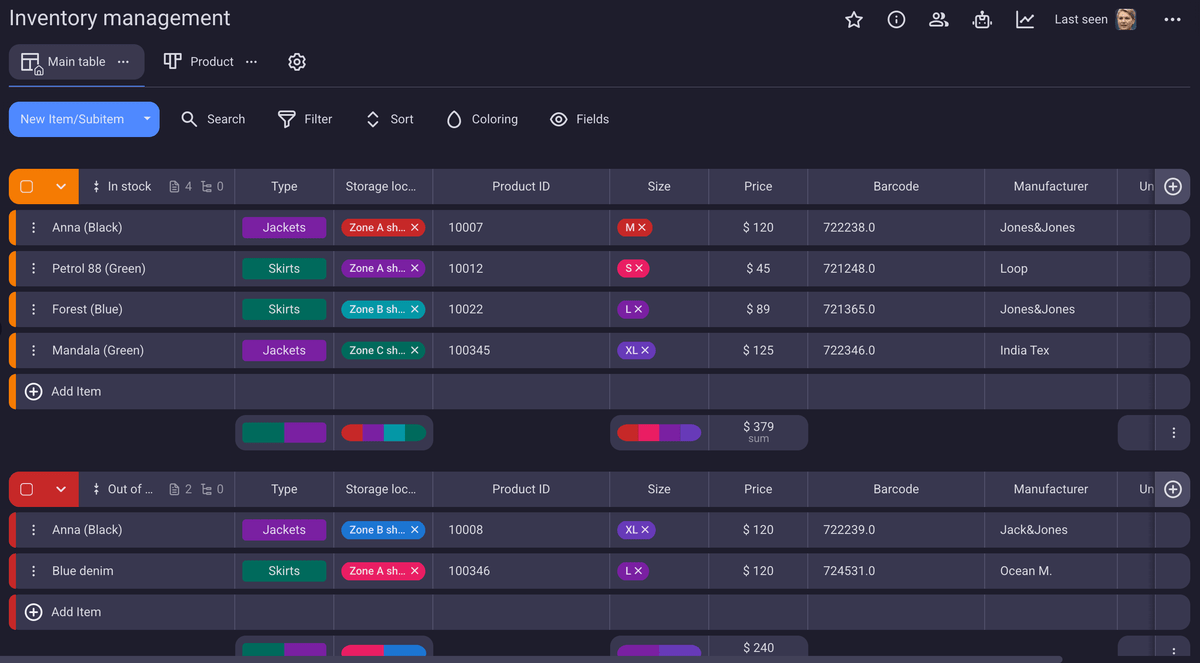Open the Coloring options
The height and width of the screenshot is (663, 1200).
pyautogui.click(x=481, y=119)
